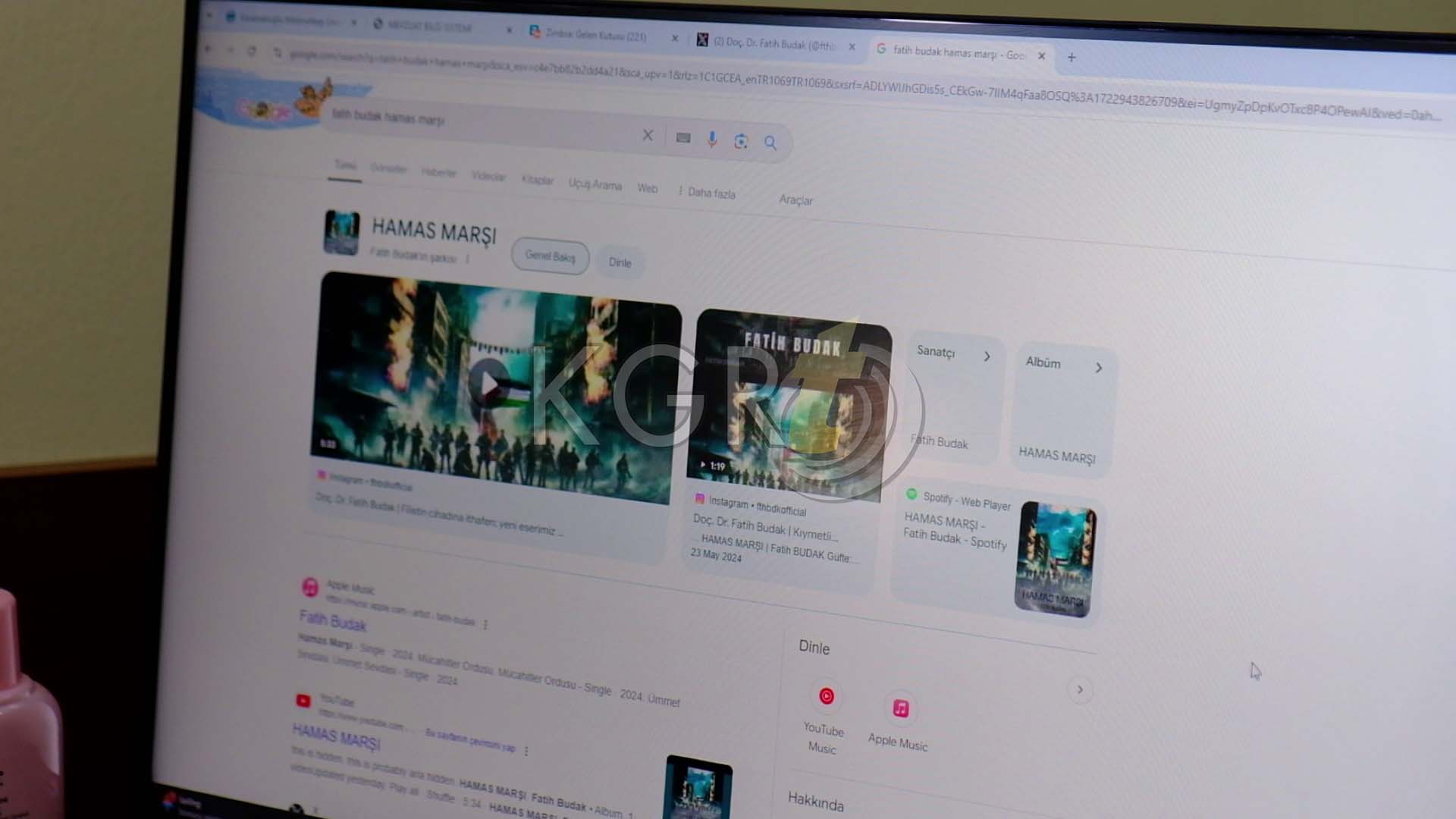Open a new browser tab with plus icon

click(x=1072, y=57)
